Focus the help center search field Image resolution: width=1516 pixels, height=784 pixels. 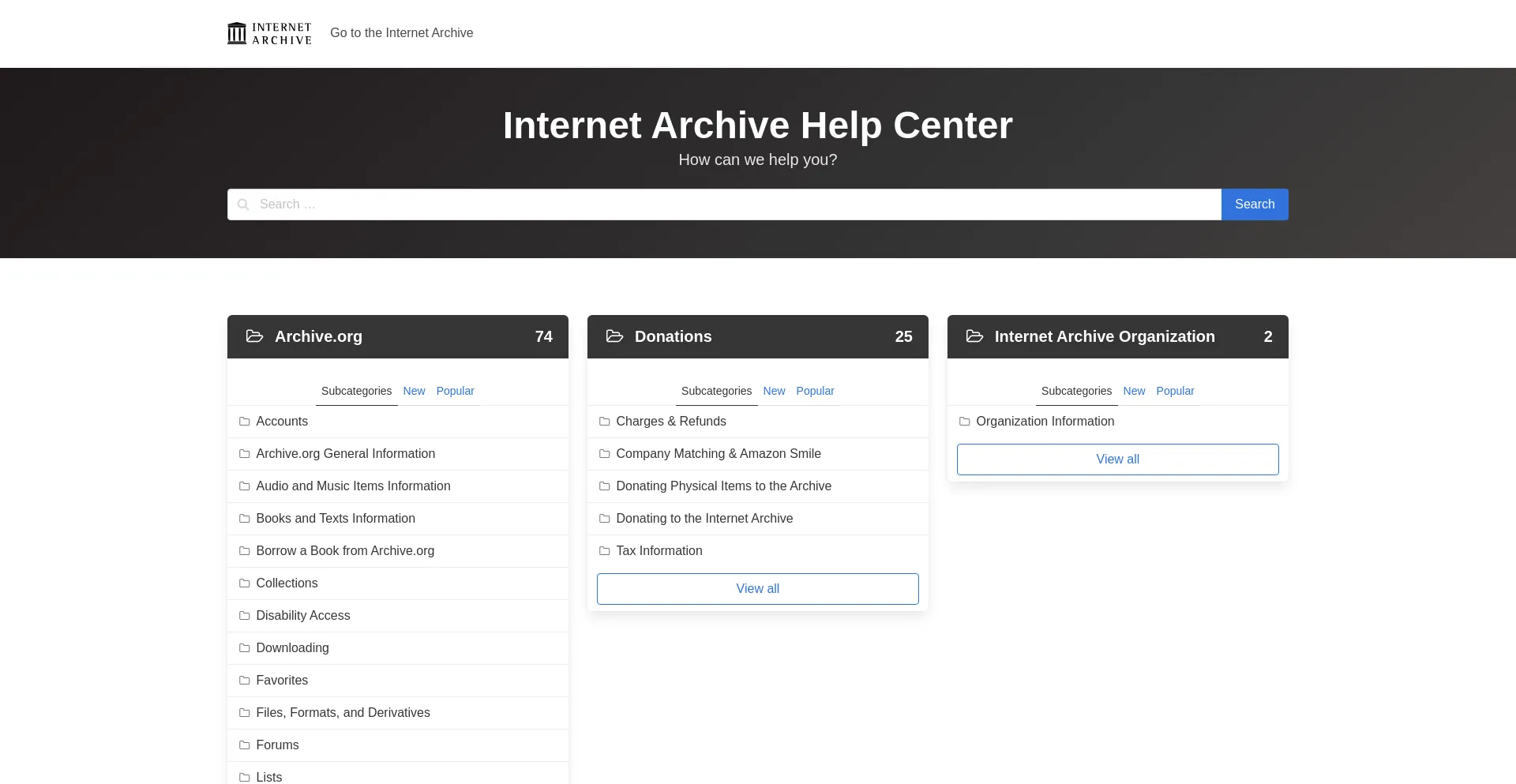click(724, 204)
